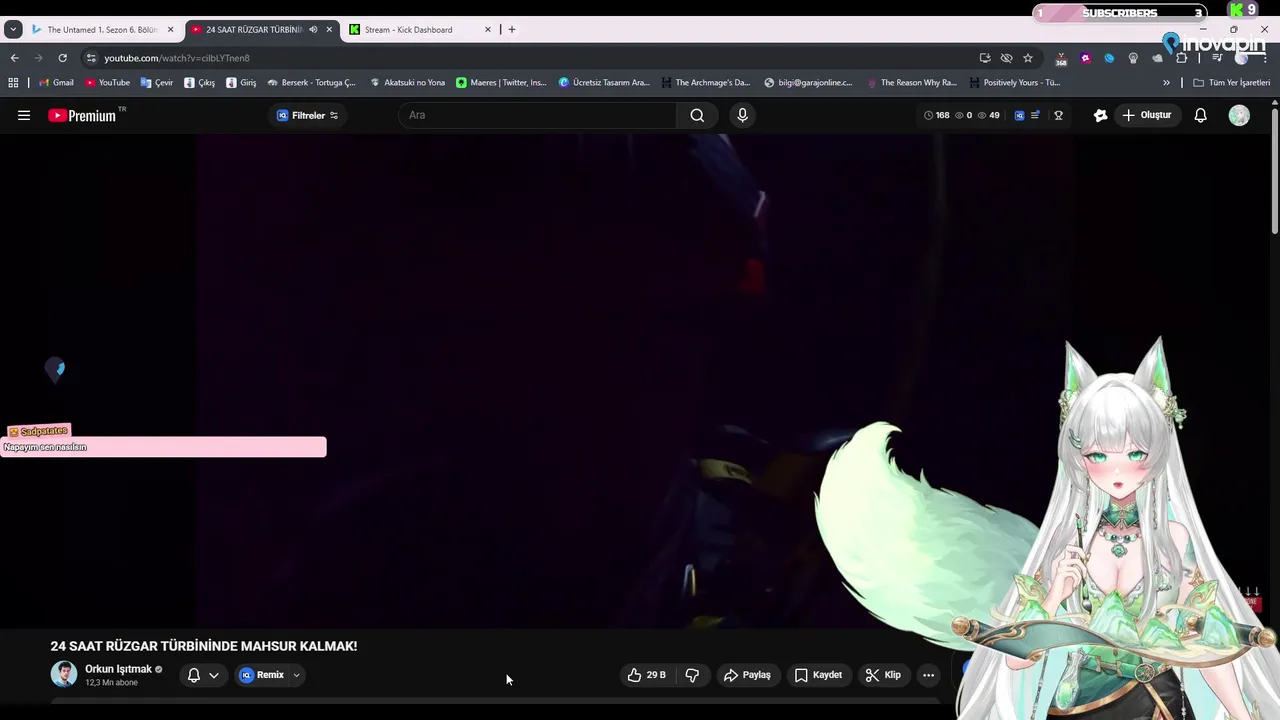
Task: Click the 168 clock stat in vidIQ bar
Action: point(936,115)
